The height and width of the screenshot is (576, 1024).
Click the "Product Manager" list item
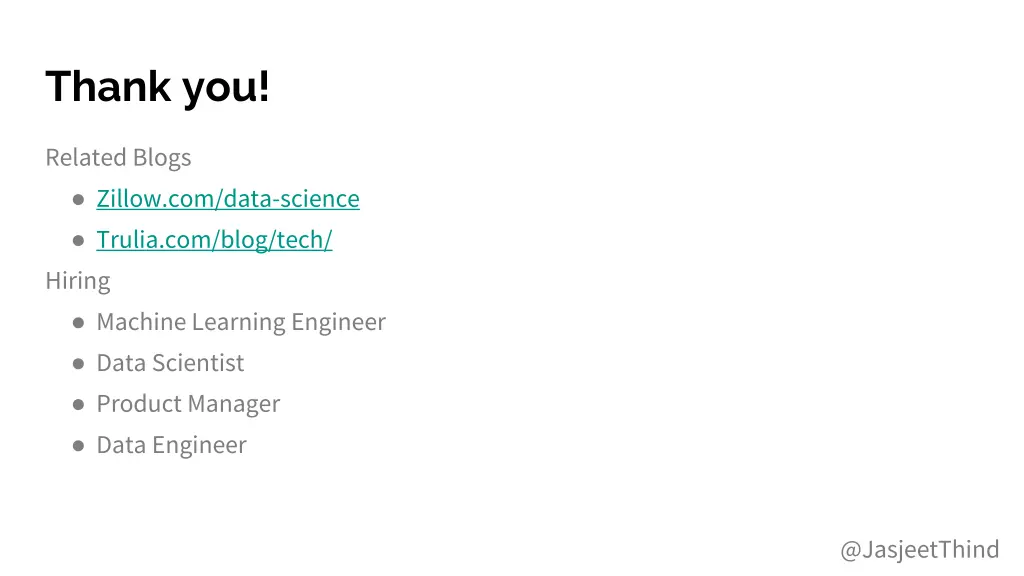pos(188,404)
